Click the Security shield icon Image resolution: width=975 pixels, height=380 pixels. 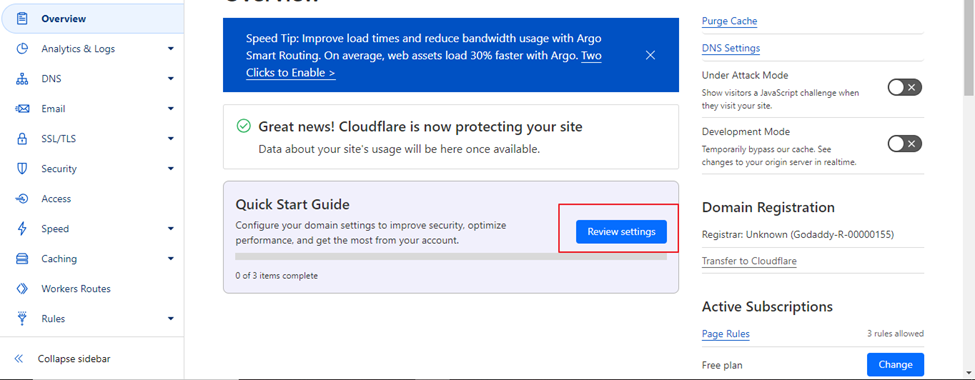(22, 169)
